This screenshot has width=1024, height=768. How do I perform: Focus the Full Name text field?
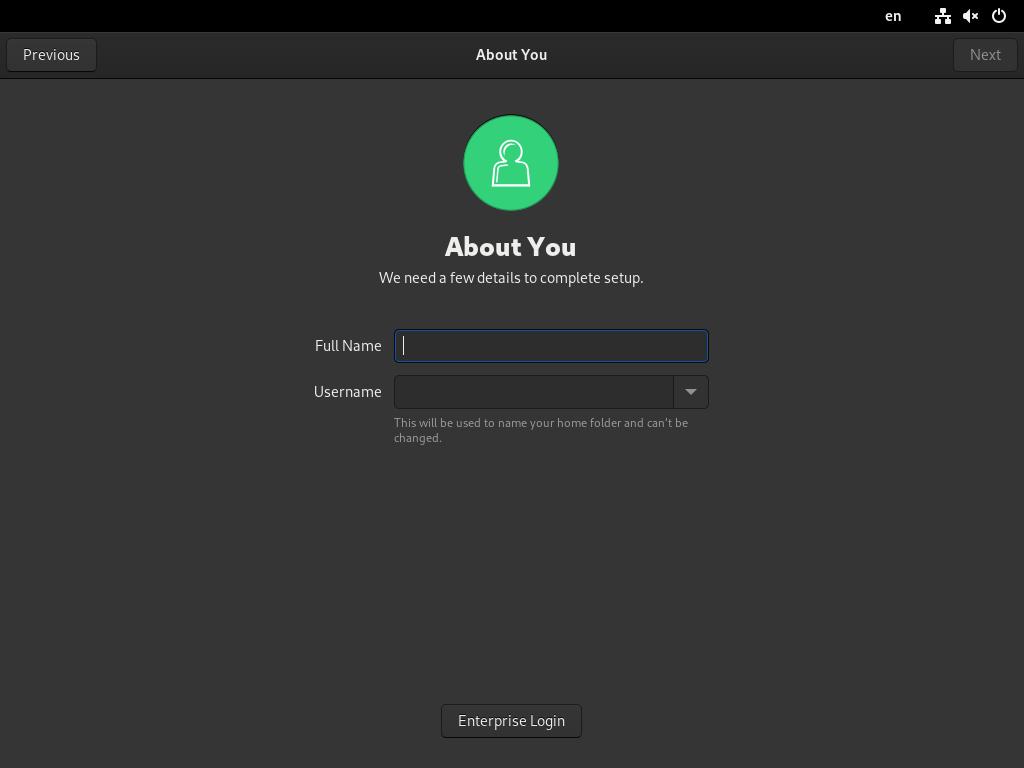pos(551,346)
